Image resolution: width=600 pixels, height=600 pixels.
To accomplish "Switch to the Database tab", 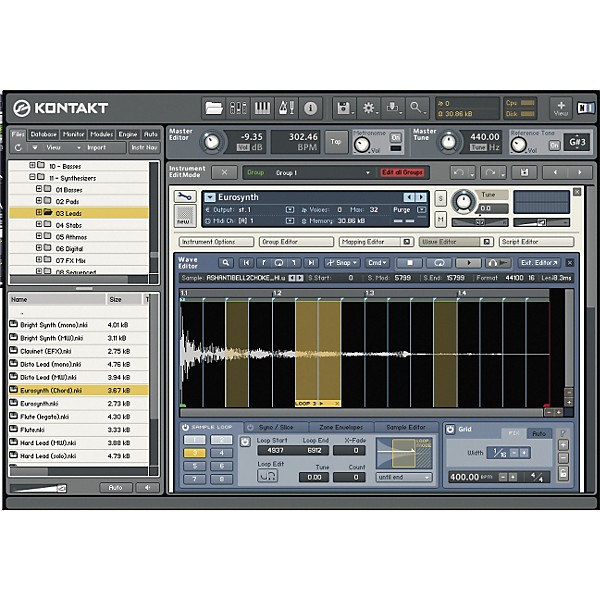I will pyautogui.click(x=43, y=134).
